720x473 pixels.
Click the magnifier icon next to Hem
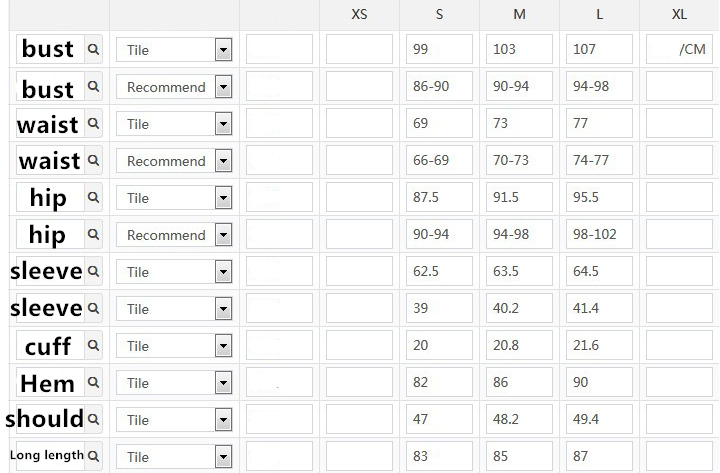(93, 382)
